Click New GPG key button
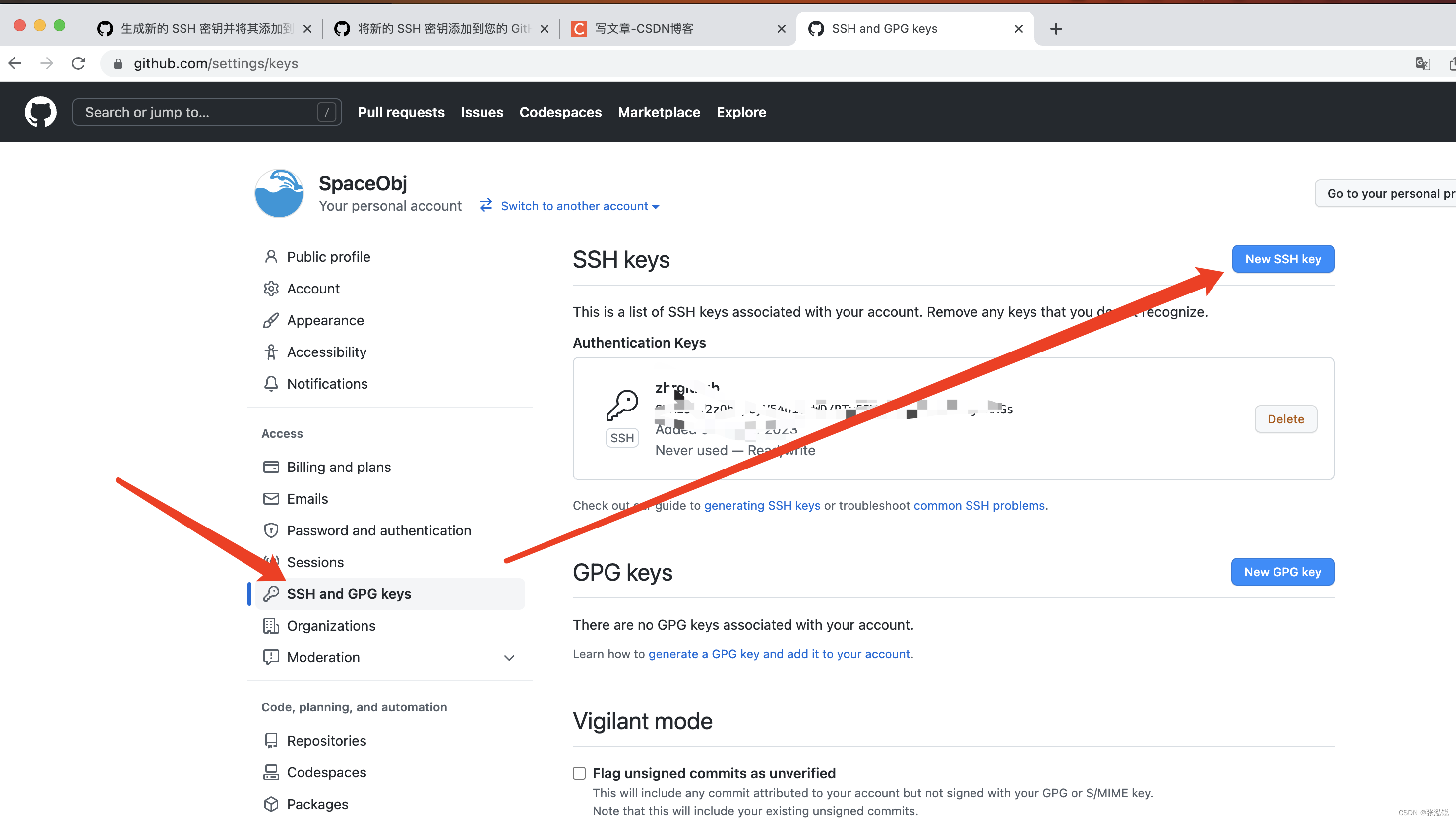 (x=1282, y=571)
